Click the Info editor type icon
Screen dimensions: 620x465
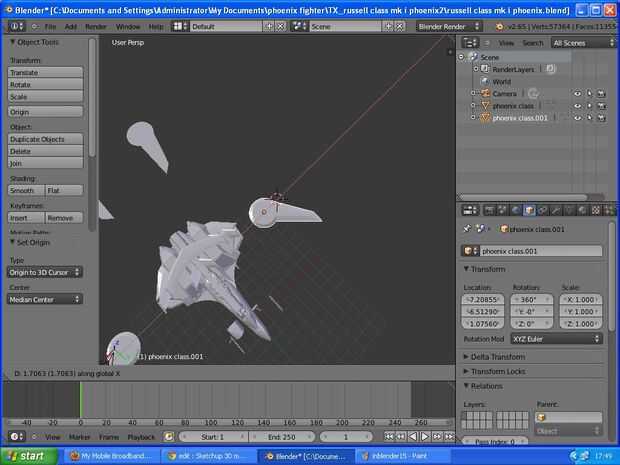click(17, 26)
